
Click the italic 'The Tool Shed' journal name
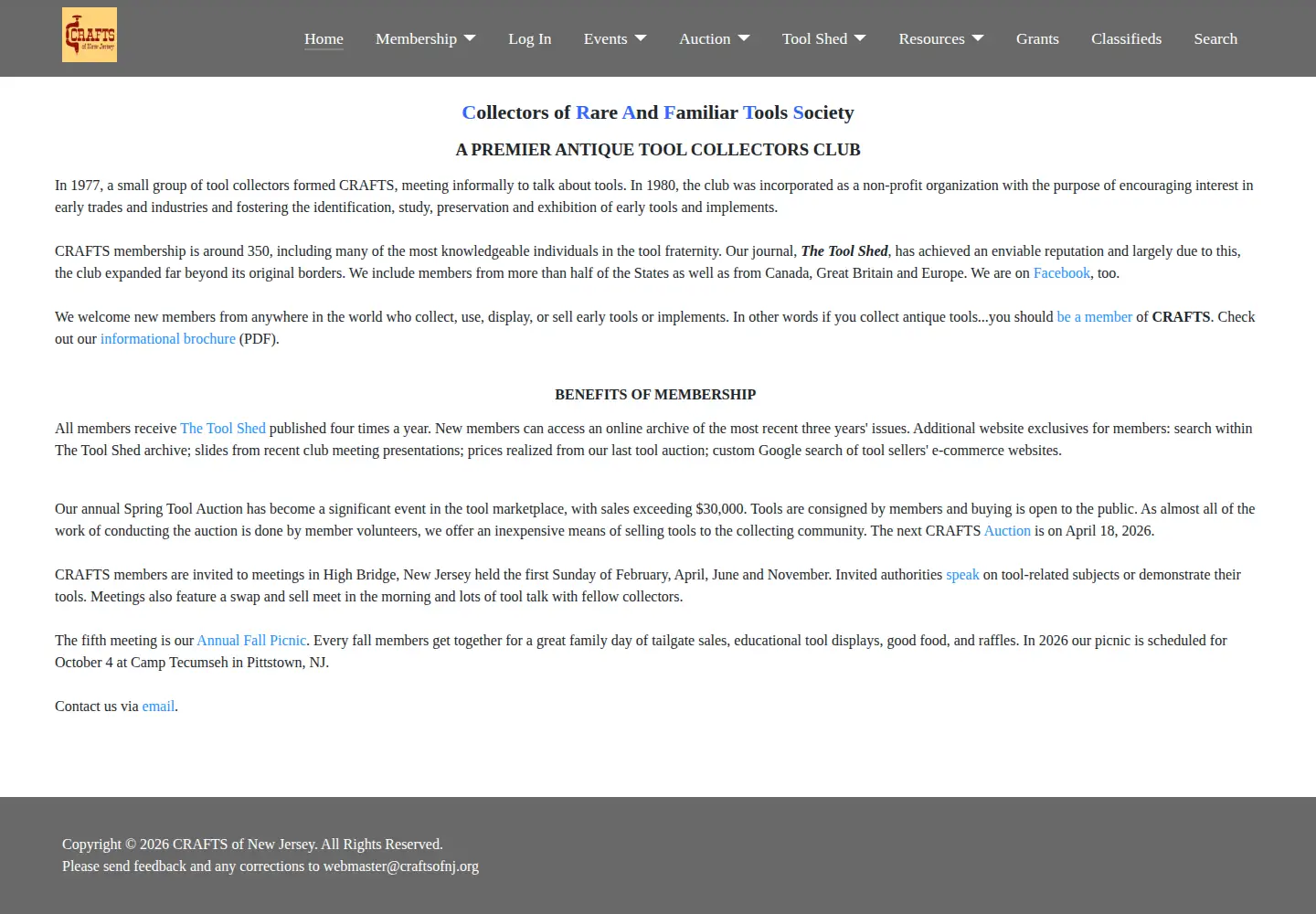tap(844, 251)
